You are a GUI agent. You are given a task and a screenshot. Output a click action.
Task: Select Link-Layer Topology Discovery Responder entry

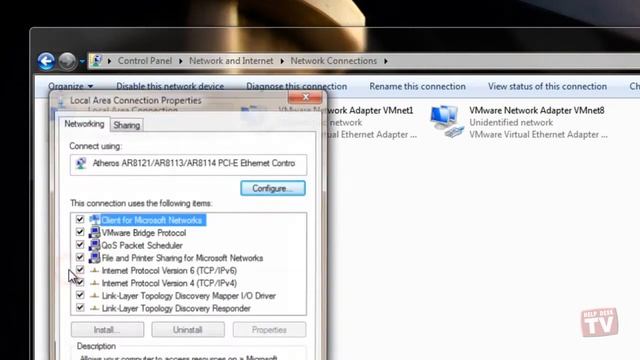[176, 309]
